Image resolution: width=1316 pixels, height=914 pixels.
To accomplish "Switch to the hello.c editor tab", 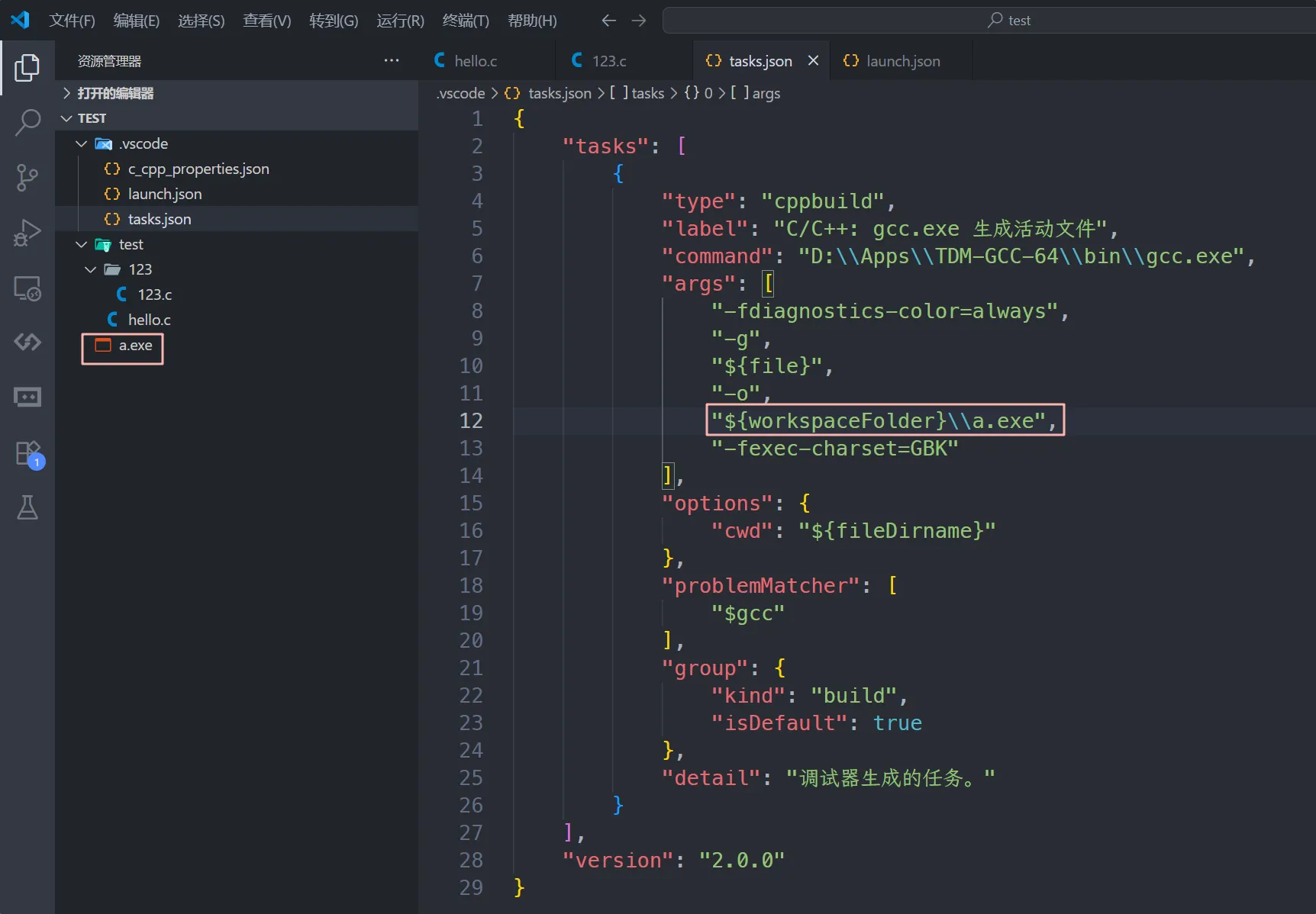I will (x=475, y=61).
